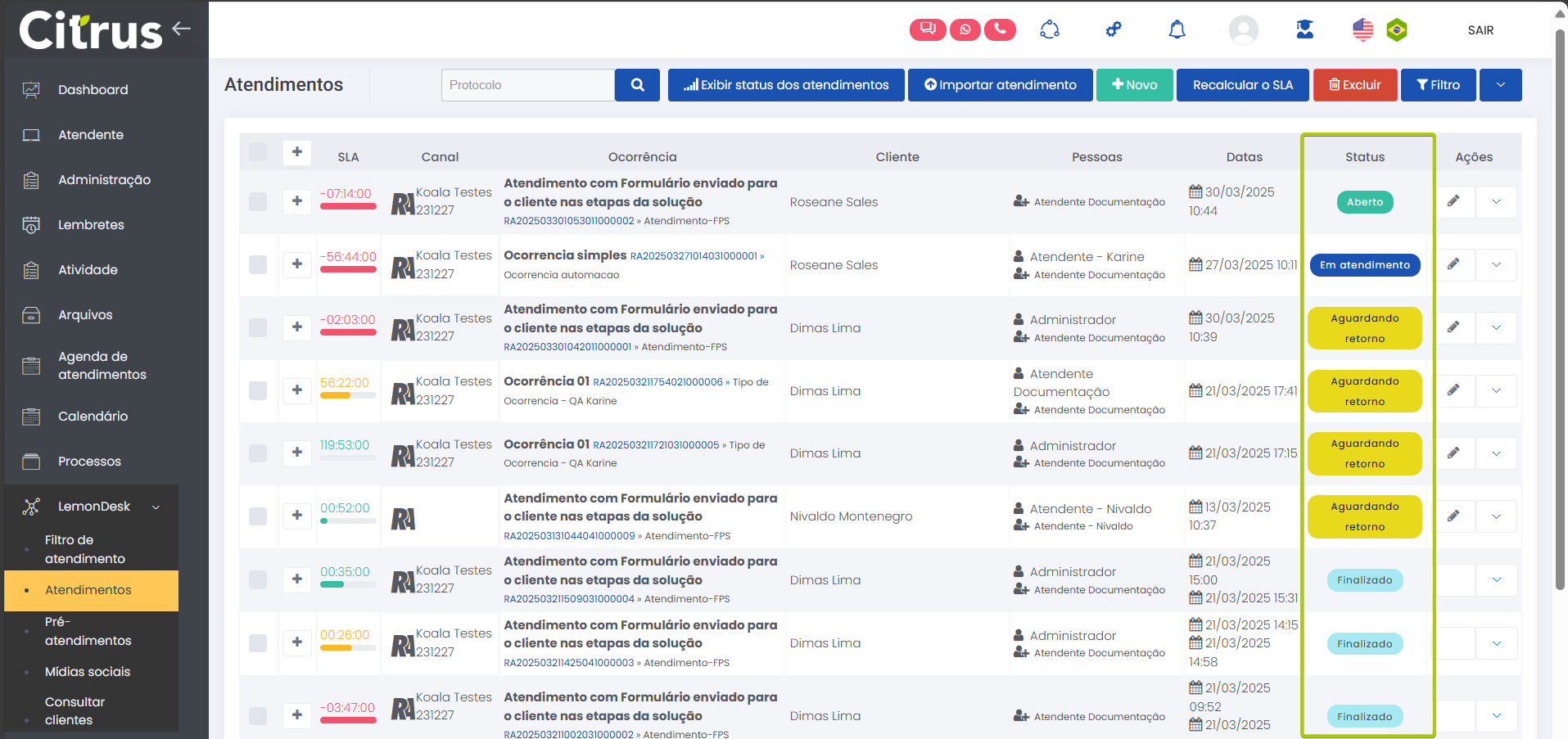
Task: Edit the Aberto ticket with pencil icon
Action: point(1453,201)
